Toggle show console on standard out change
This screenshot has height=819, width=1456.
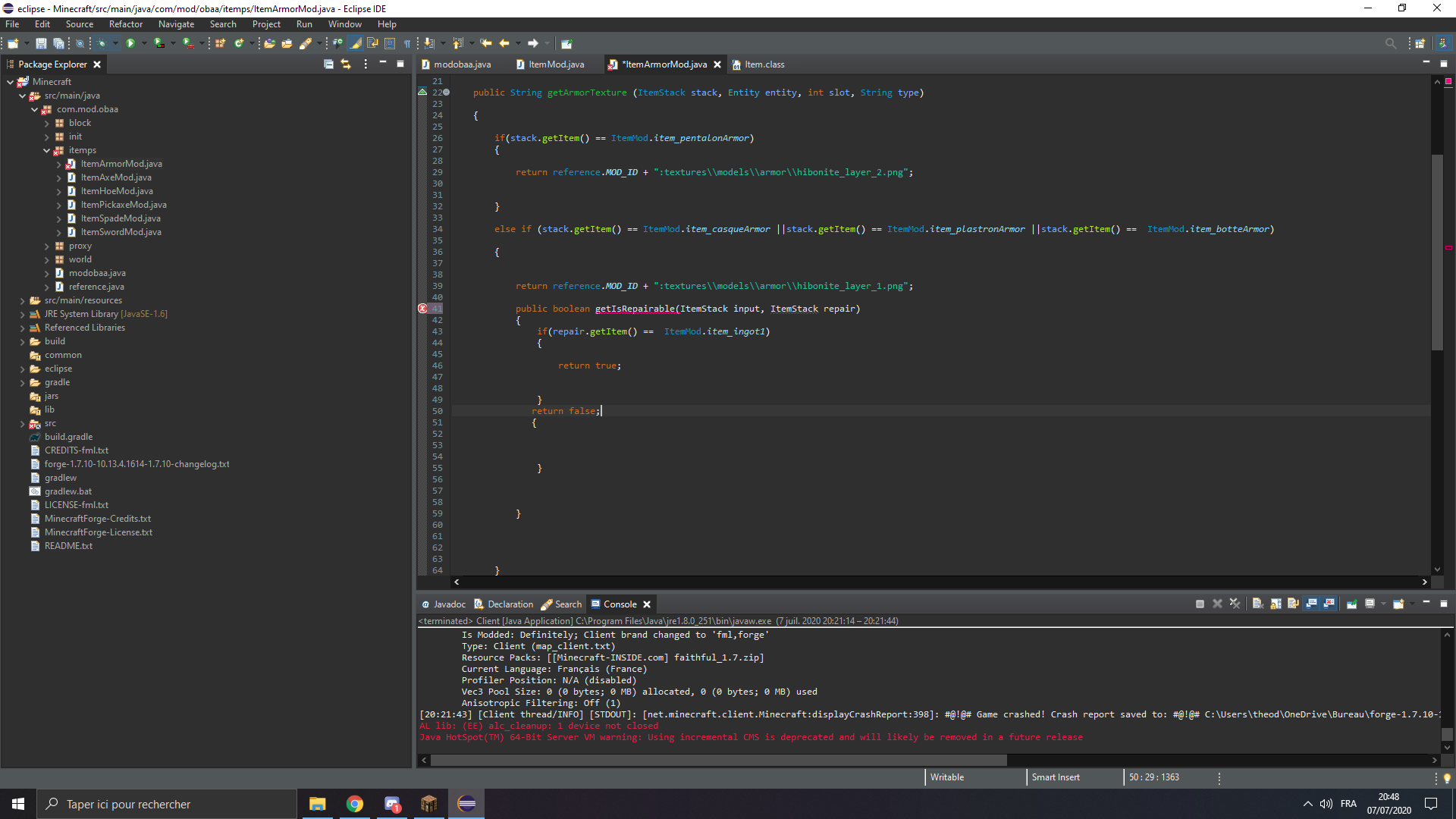[x=1311, y=604]
